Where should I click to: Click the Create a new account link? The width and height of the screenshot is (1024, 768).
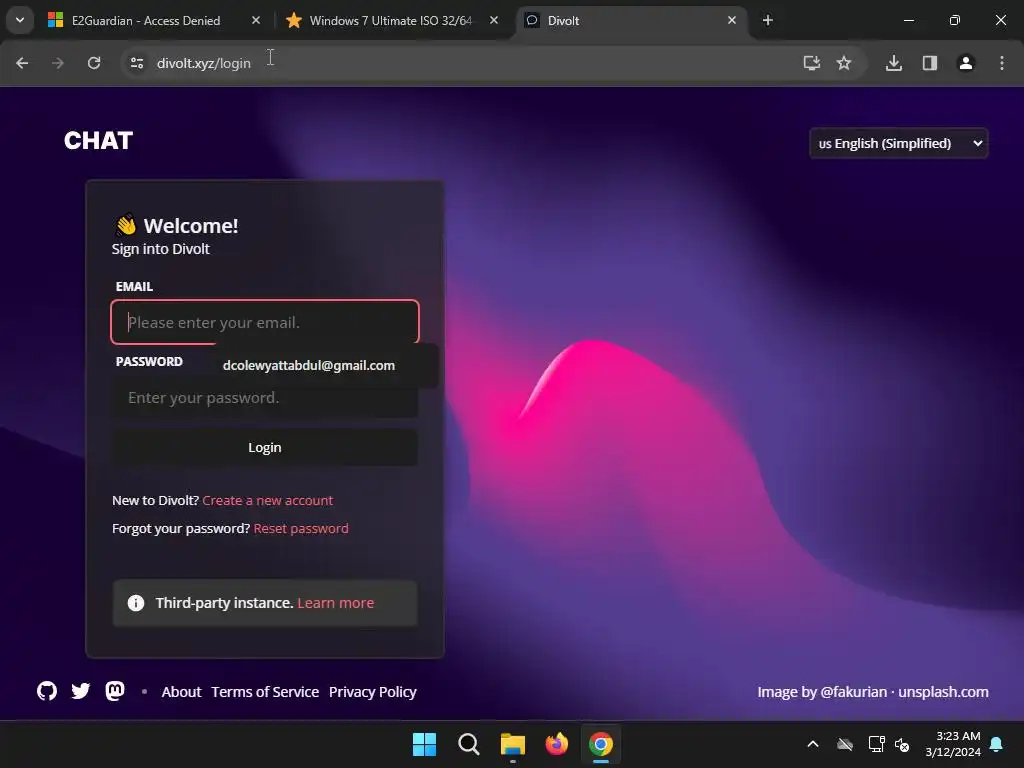point(268,500)
